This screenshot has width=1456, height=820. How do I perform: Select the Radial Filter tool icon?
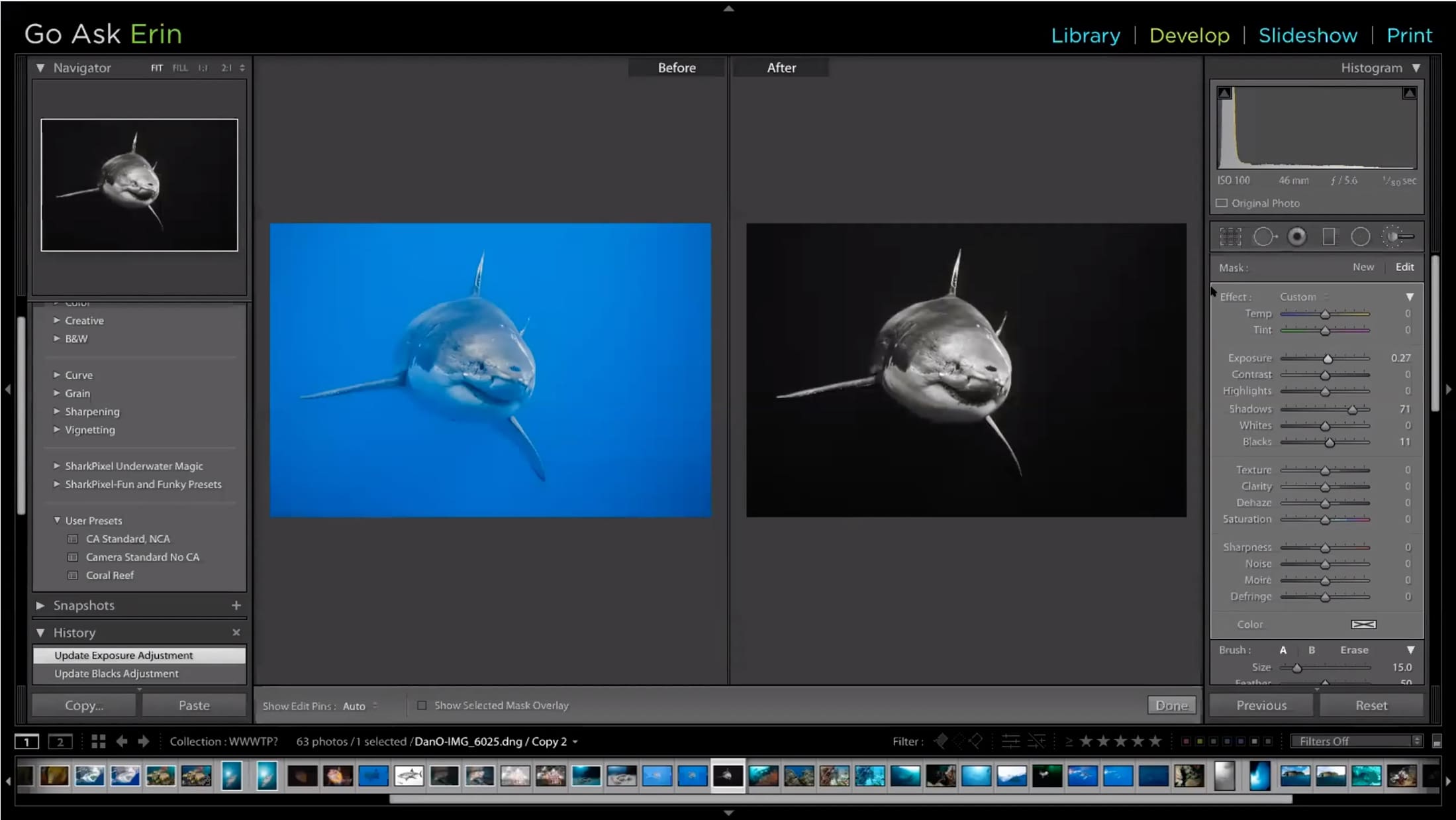tap(1361, 236)
